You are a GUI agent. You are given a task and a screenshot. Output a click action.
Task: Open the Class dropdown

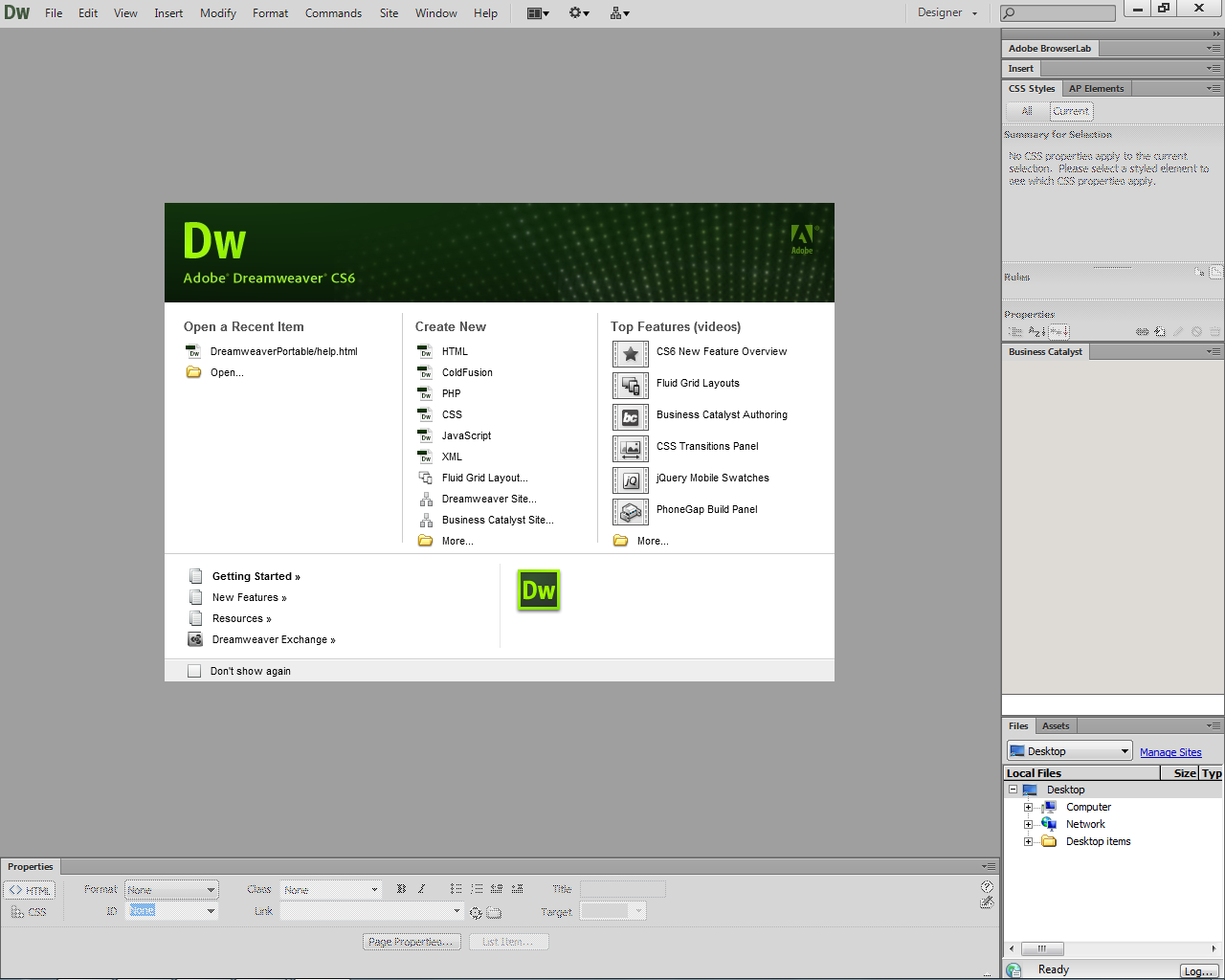[331, 890]
